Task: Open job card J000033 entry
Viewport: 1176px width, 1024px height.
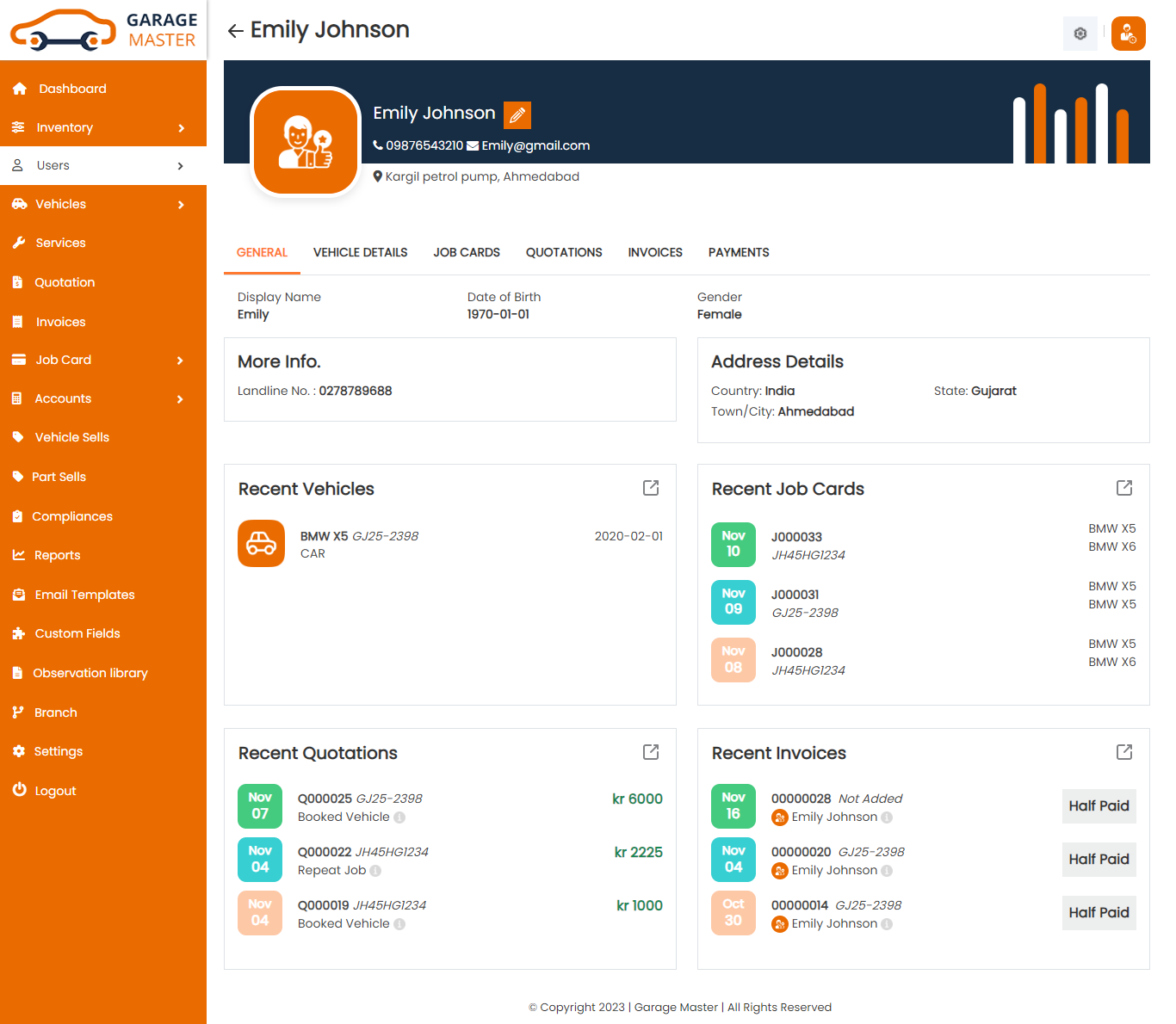Action: [x=796, y=537]
